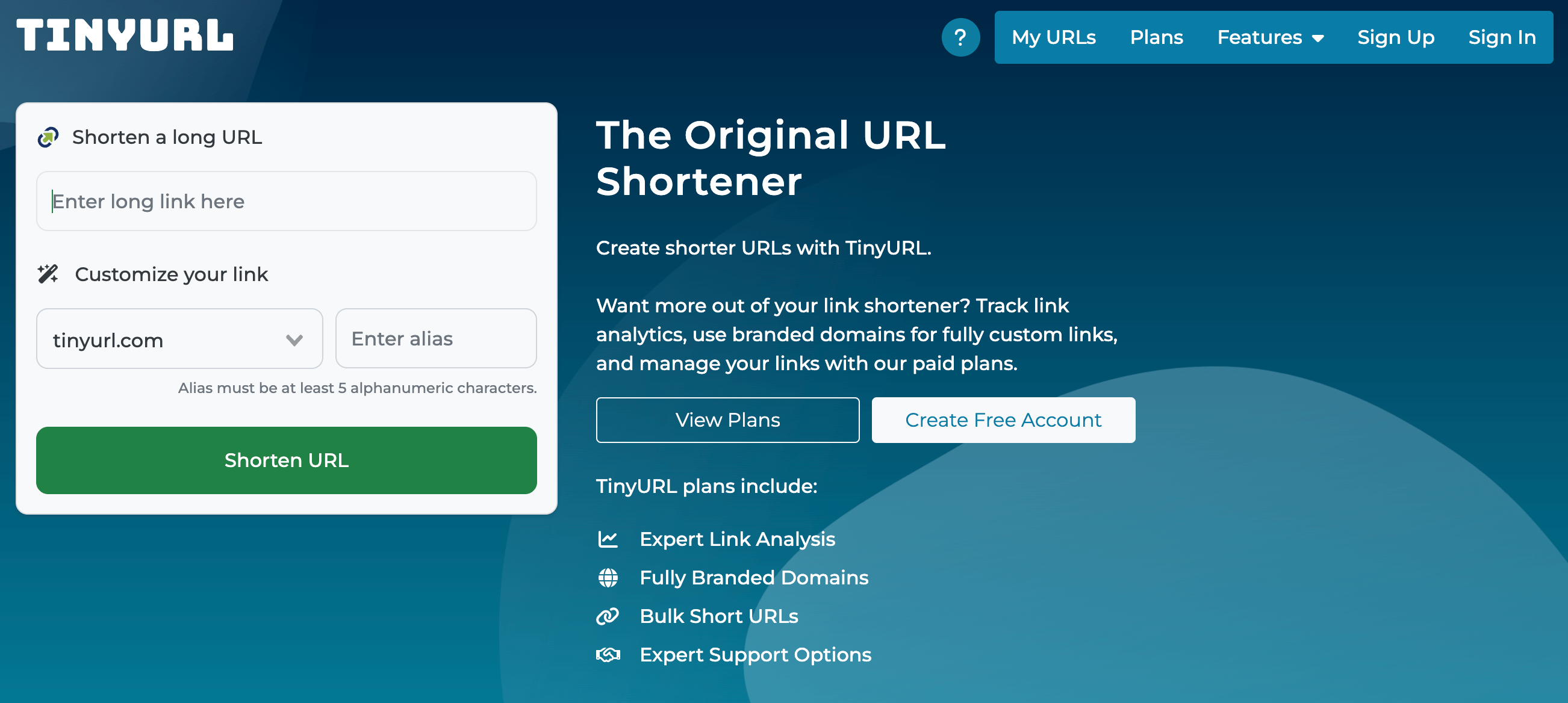Click the magic wand Customize icon
1568x703 pixels.
[x=48, y=274]
